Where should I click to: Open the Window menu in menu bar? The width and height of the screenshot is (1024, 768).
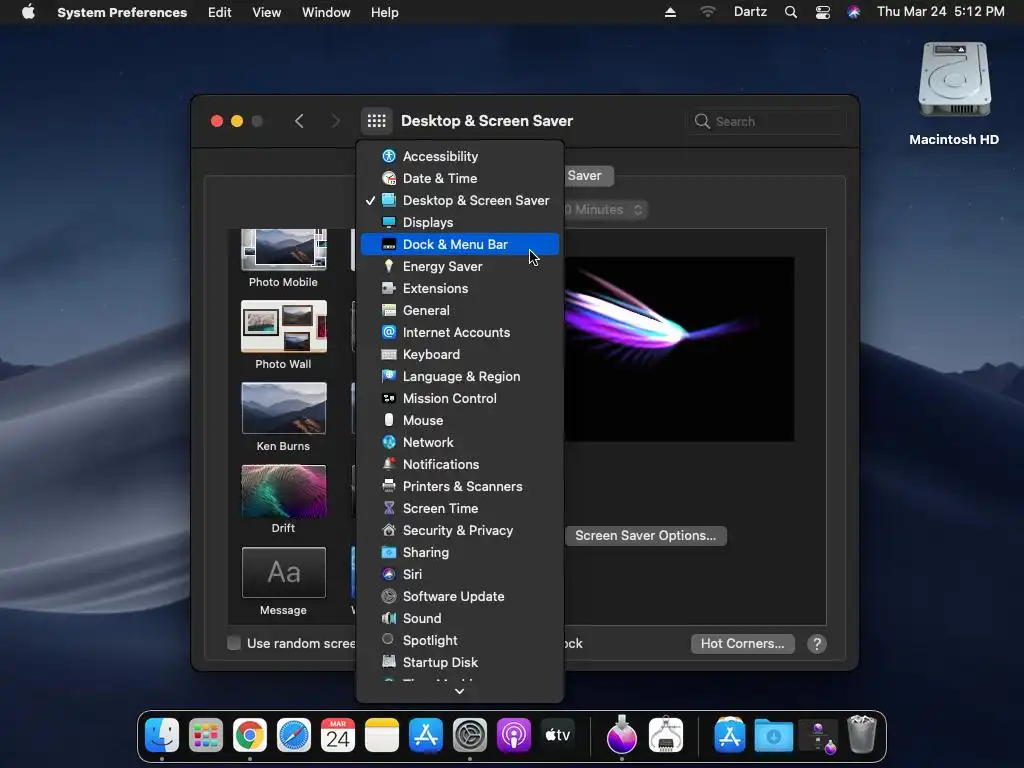[326, 12]
